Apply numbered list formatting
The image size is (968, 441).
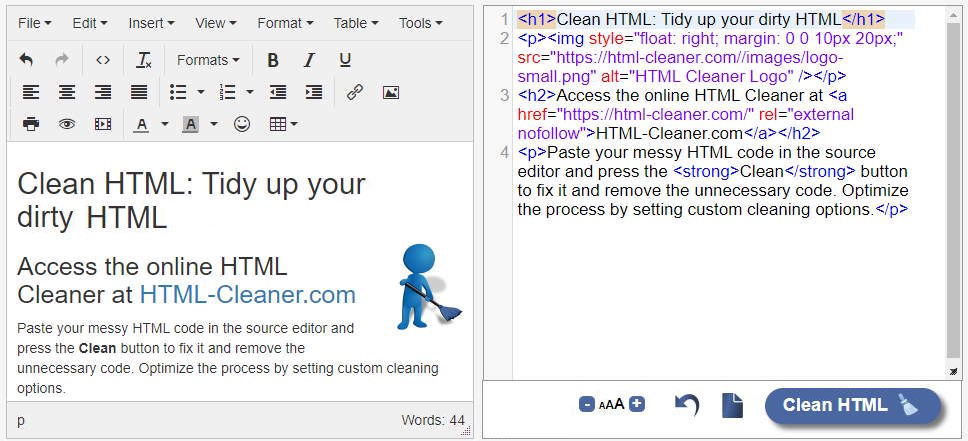coord(228,93)
